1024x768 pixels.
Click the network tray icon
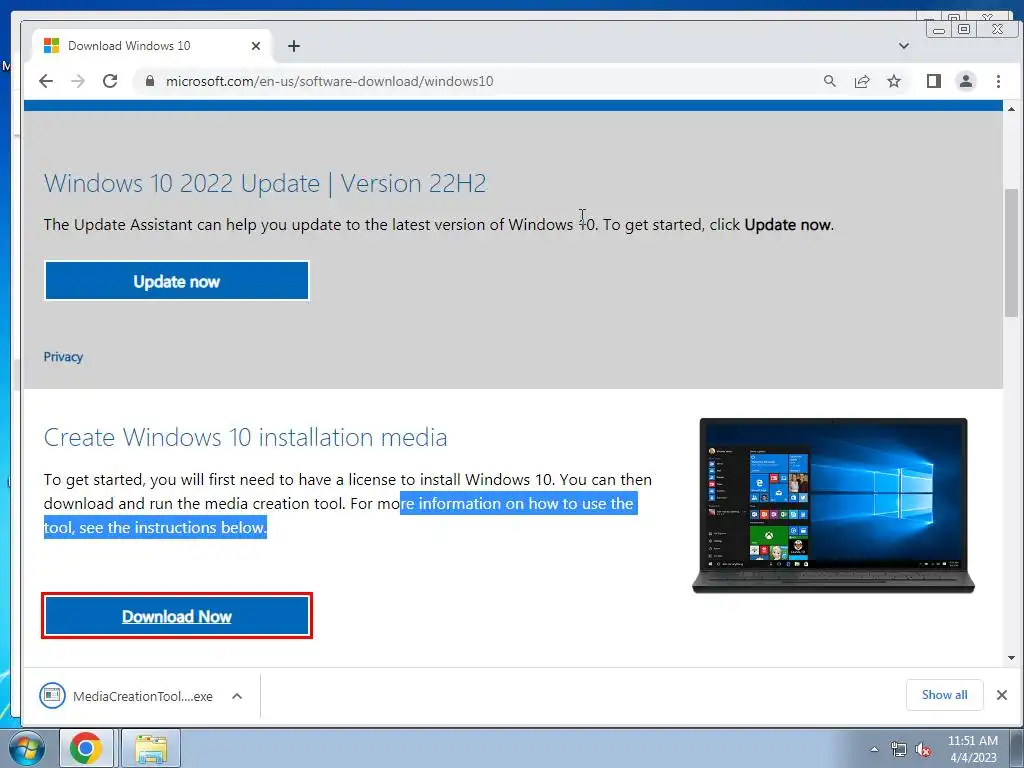click(x=899, y=749)
